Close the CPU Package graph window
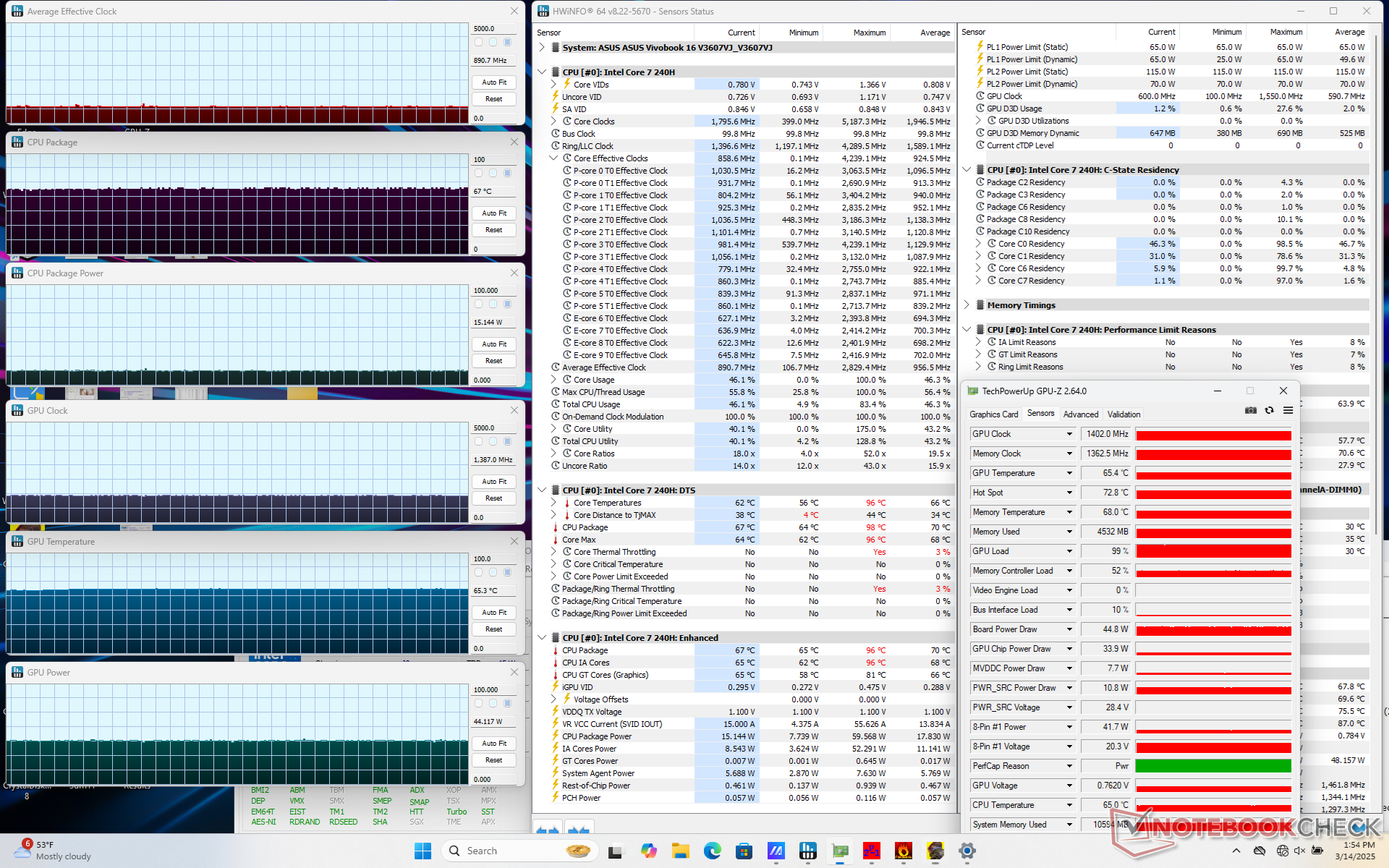 (514, 142)
